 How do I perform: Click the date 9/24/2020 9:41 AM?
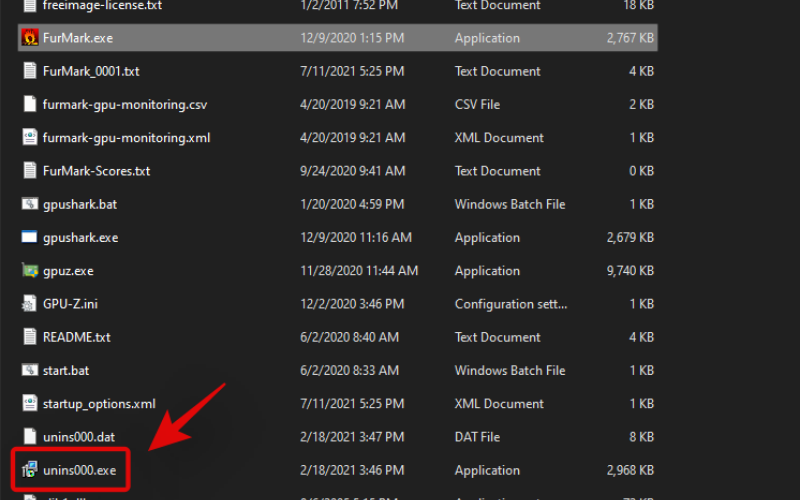click(x=353, y=171)
